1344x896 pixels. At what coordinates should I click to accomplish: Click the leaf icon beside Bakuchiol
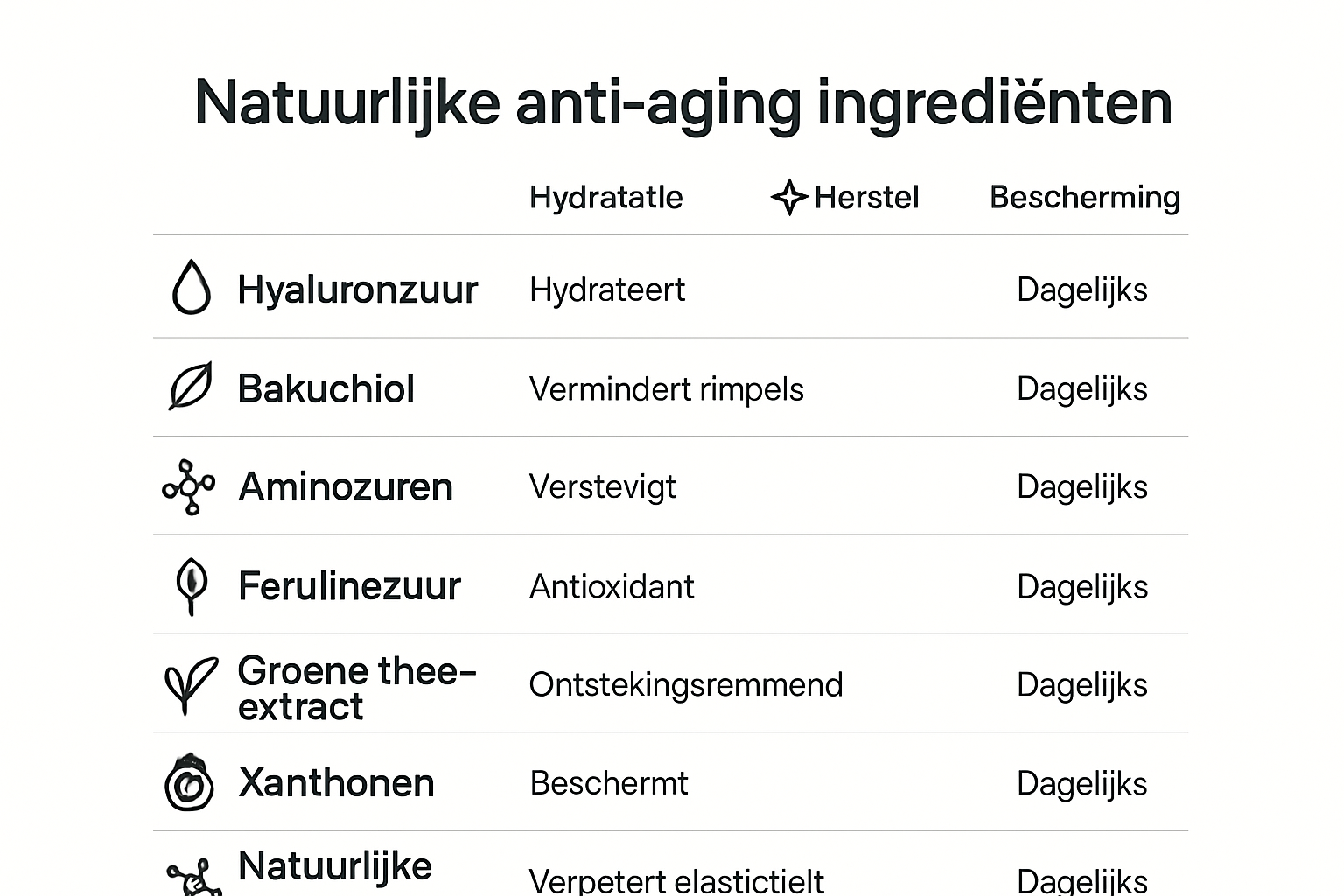click(x=191, y=386)
